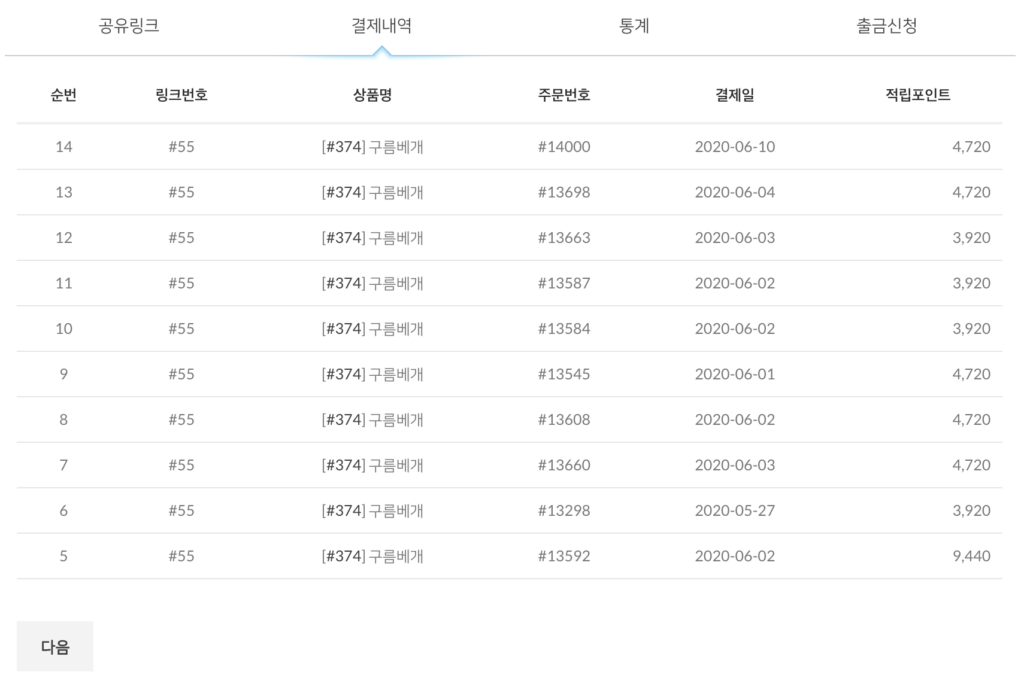Click sequence number 8

(x=63, y=420)
